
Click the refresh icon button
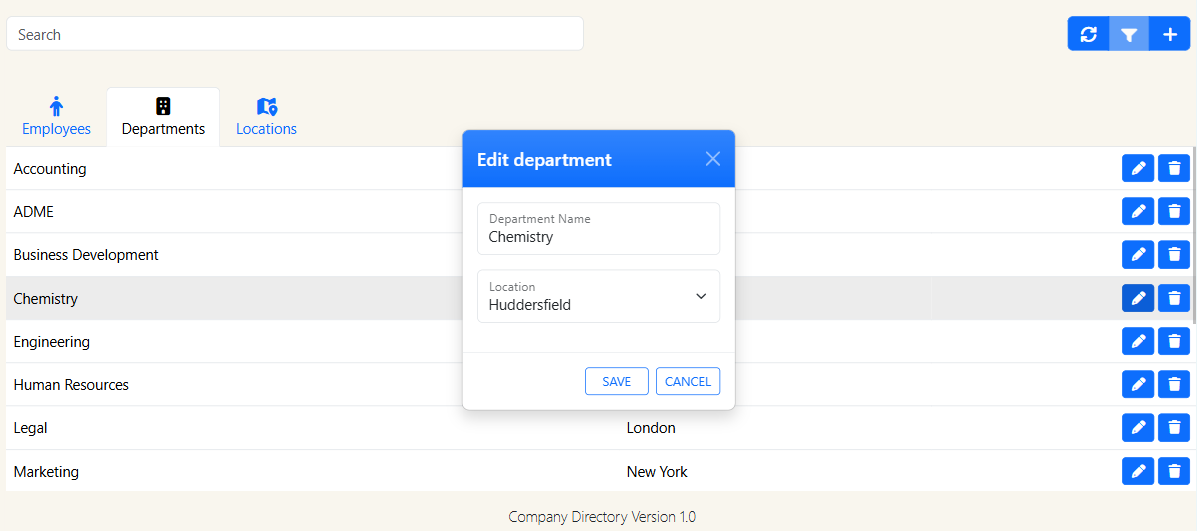point(1089,34)
